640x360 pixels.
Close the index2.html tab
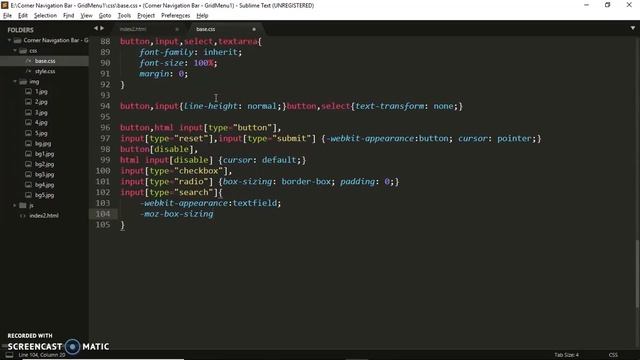coord(177,29)
